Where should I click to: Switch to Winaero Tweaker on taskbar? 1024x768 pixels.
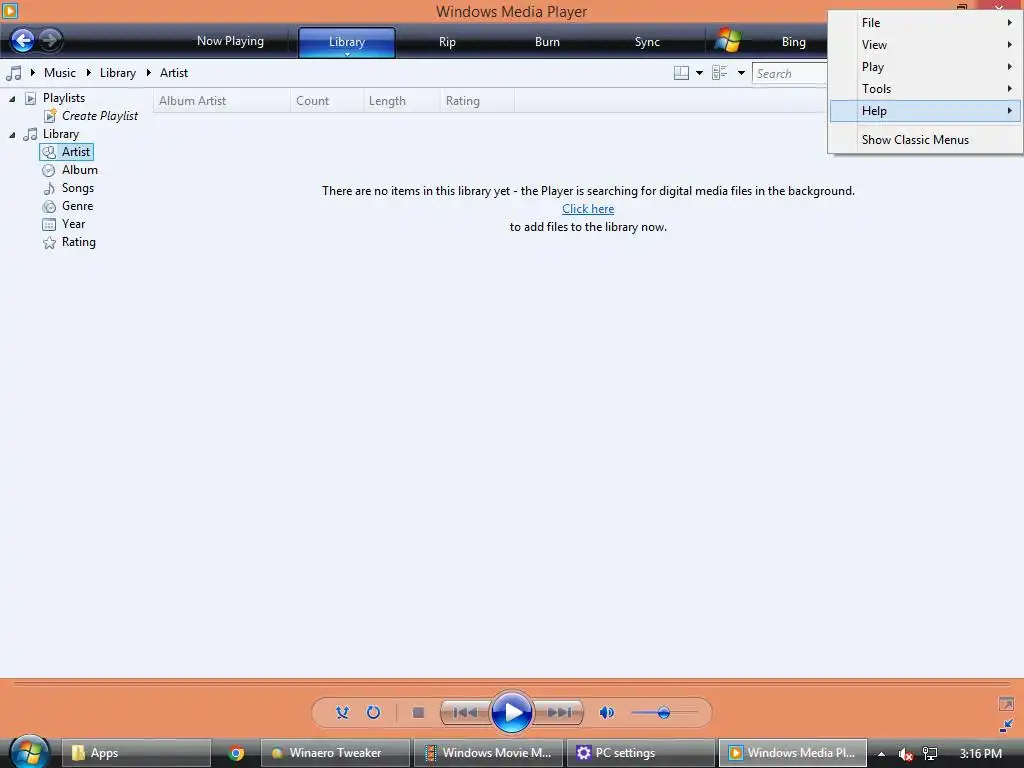click(336, 753)
